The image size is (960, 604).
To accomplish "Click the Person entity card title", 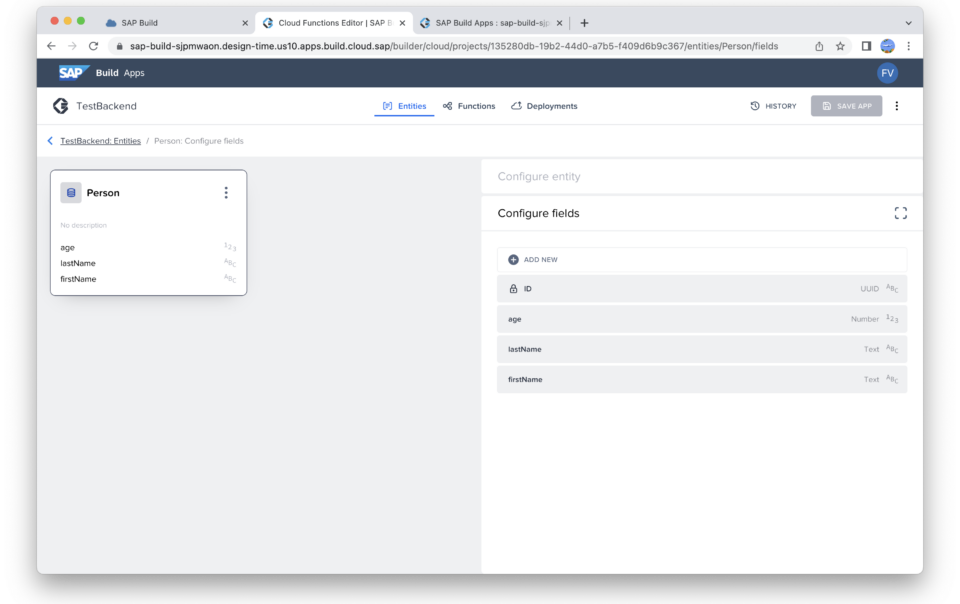I will pos(103,193).
